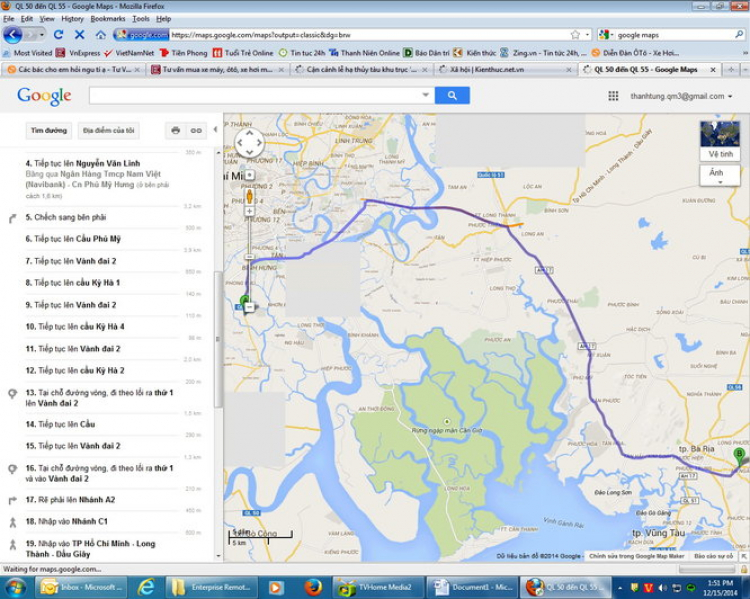Open the Thanh Niên Online bookmark

364,53
